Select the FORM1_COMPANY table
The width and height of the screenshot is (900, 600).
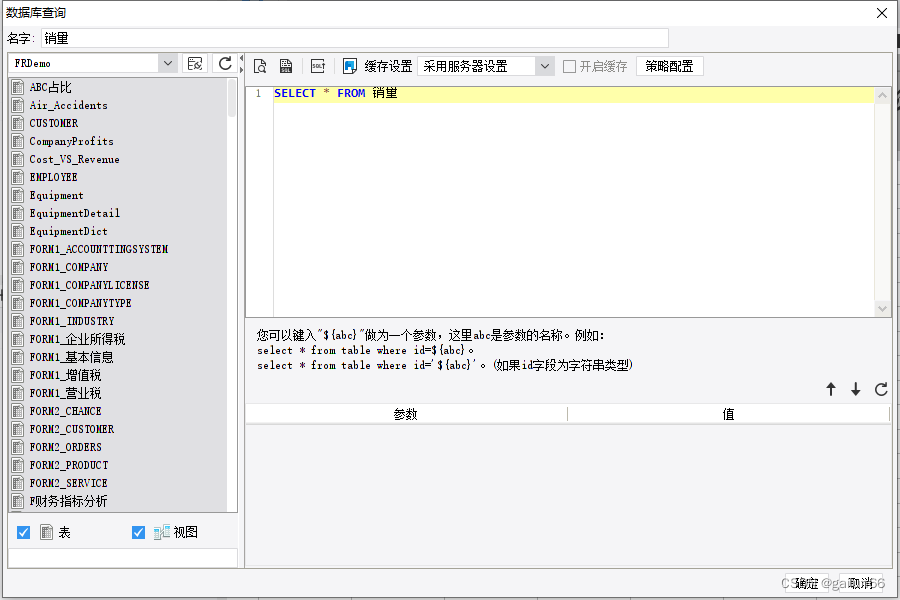pos(69,267)
